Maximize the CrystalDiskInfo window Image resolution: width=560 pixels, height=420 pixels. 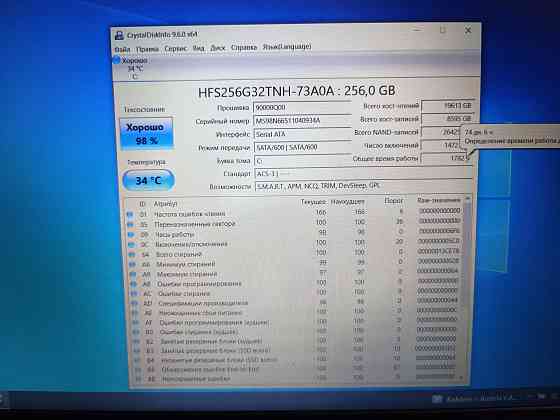442,31
